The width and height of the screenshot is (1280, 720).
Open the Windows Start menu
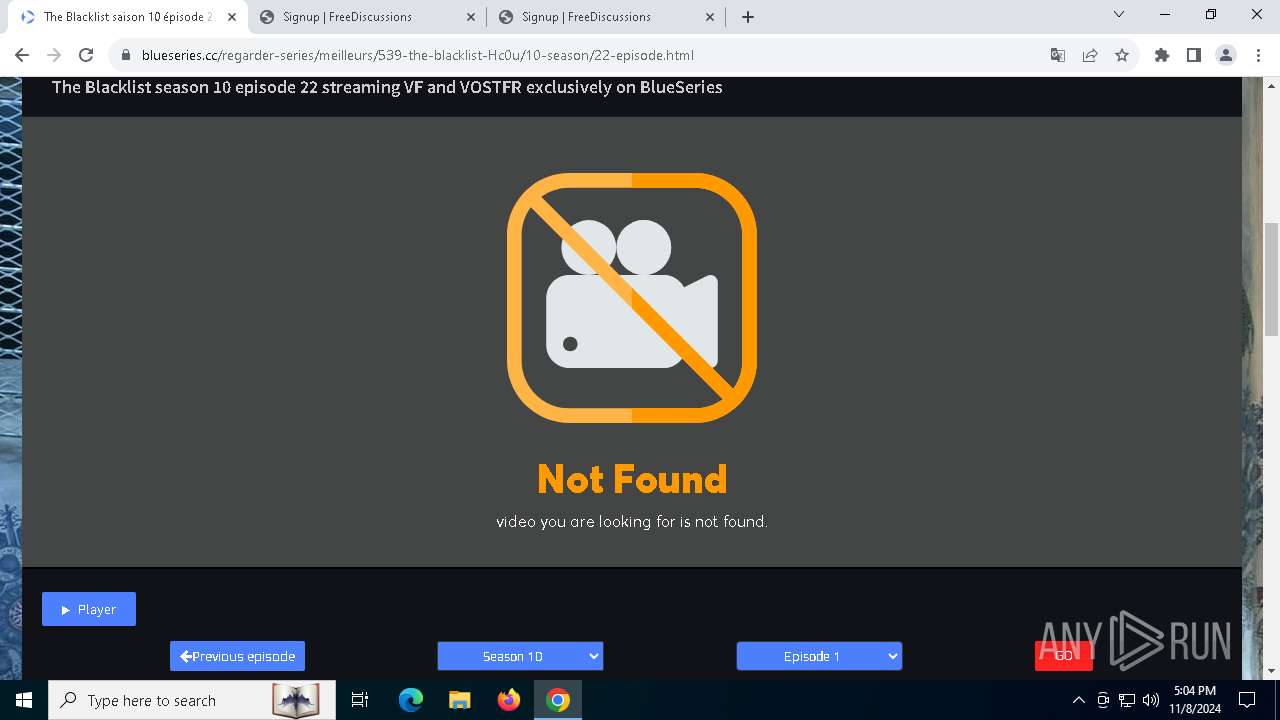[x=24, y=700]
